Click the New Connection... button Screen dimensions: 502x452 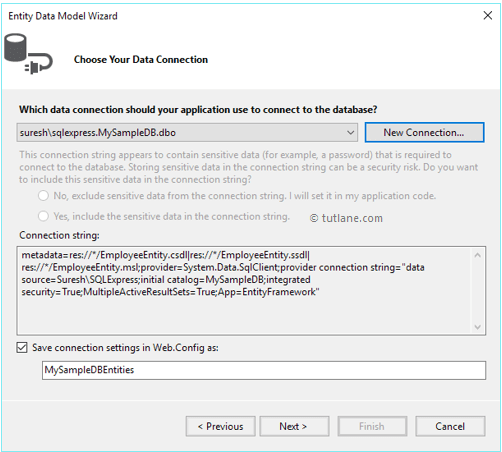click(424, 132)
